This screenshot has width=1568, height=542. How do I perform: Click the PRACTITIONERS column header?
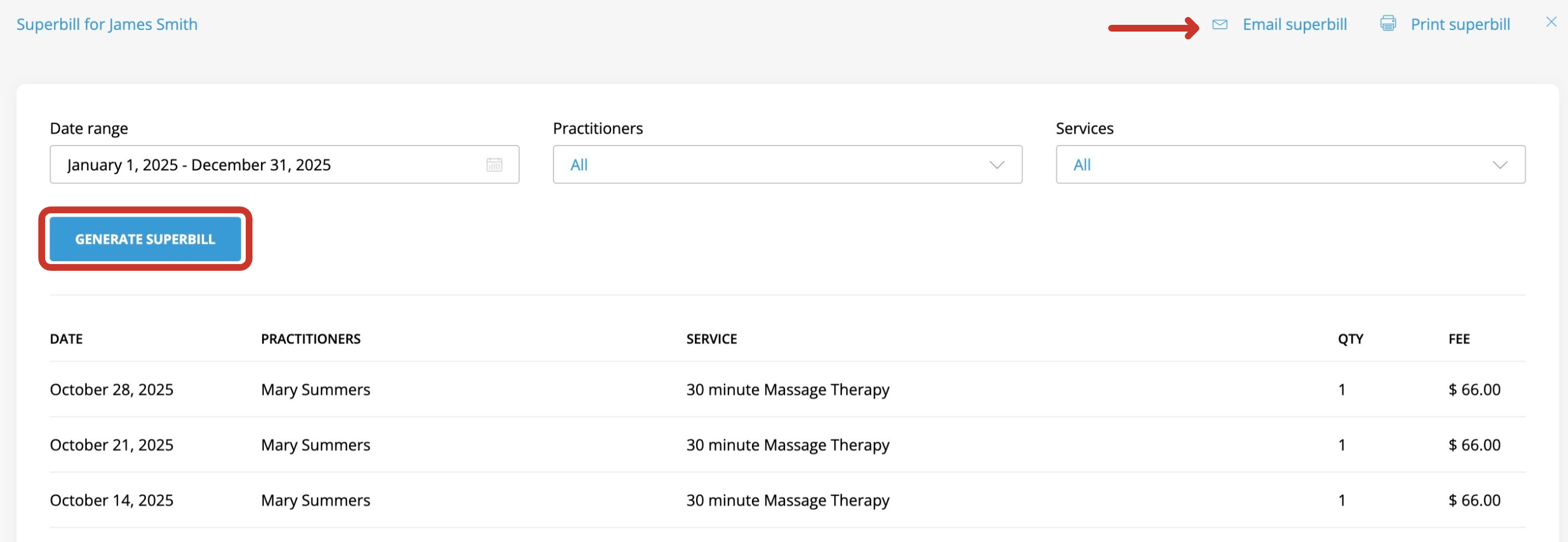click(x=311, y=339)
